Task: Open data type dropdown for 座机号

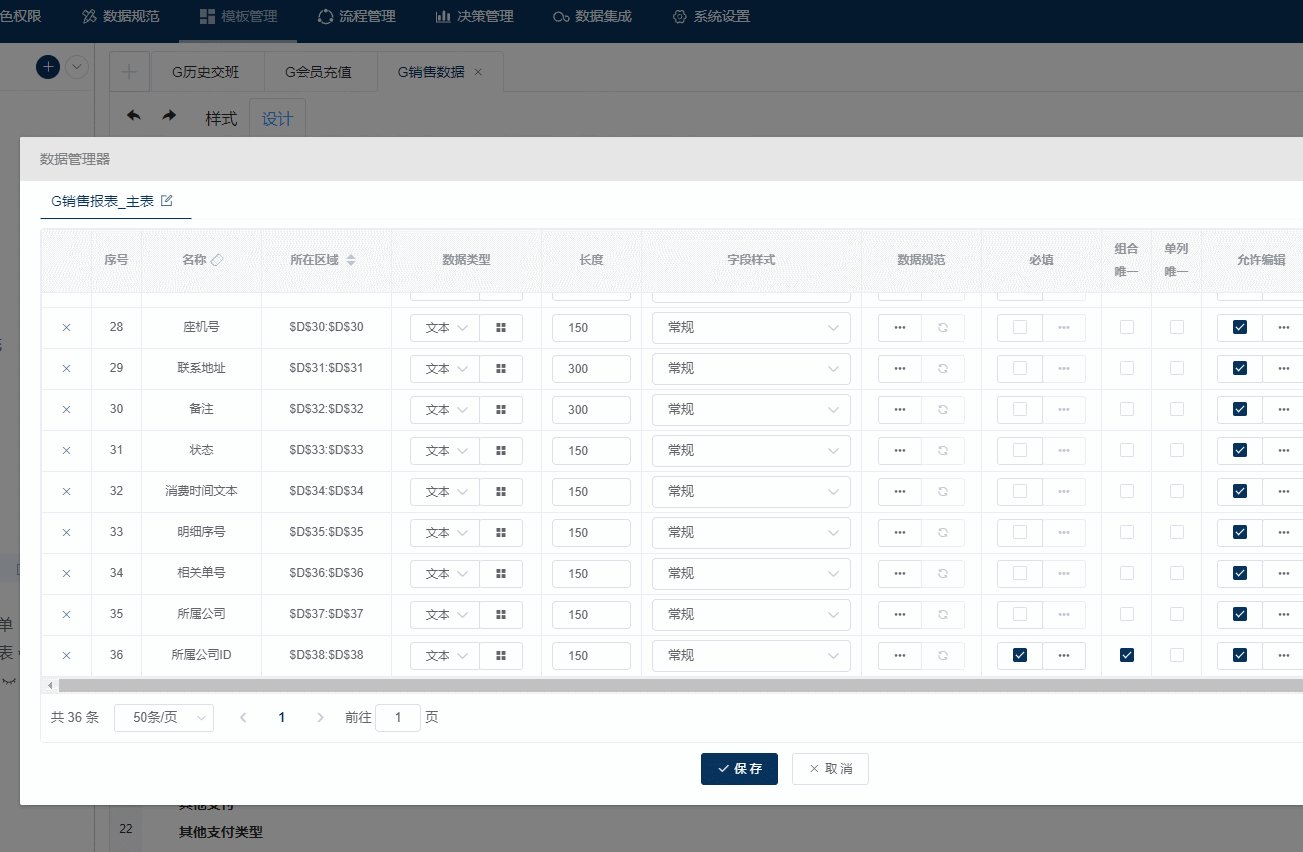Action: pos(445,328)
